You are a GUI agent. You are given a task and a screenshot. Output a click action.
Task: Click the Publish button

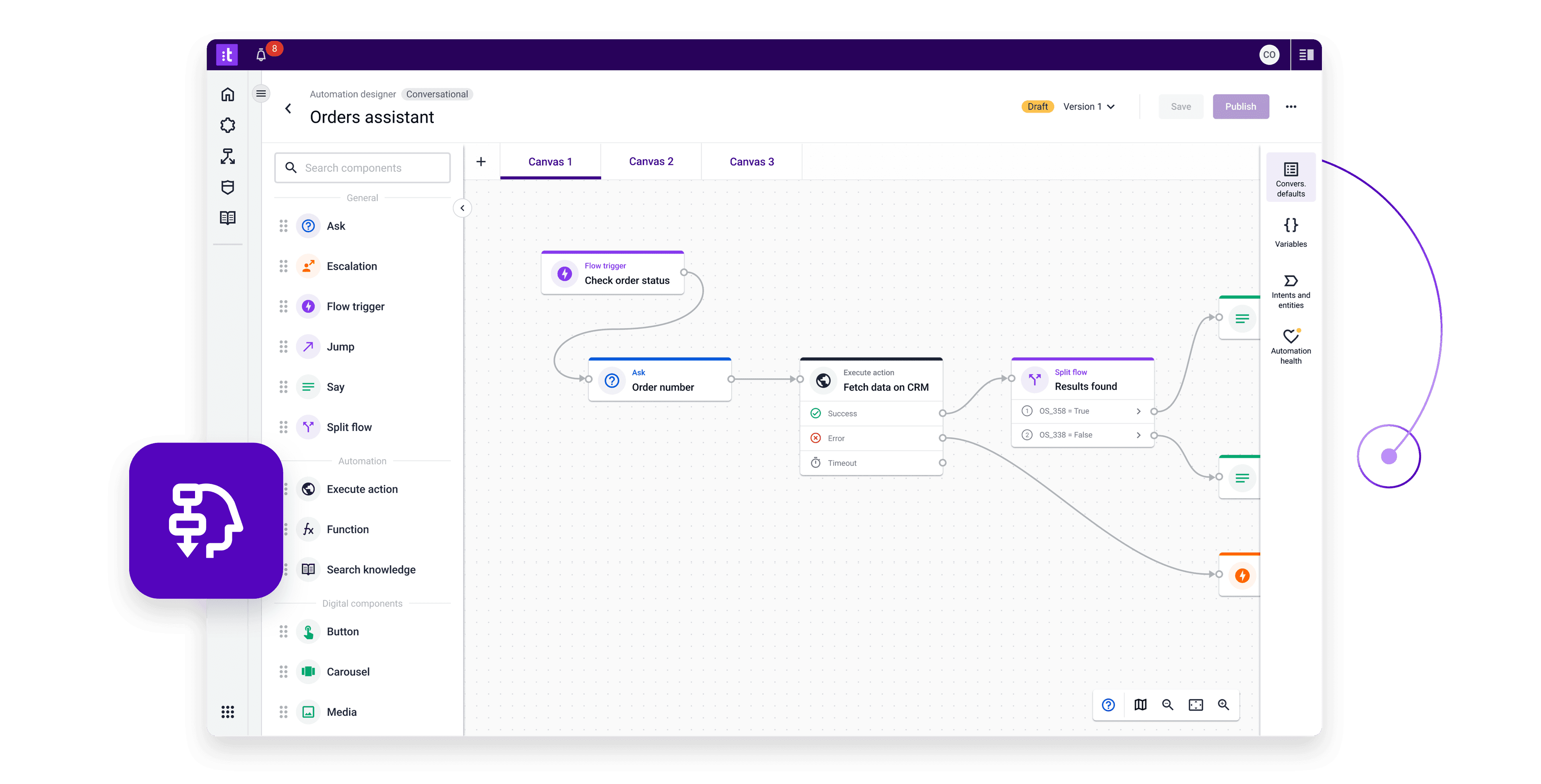1240,107
